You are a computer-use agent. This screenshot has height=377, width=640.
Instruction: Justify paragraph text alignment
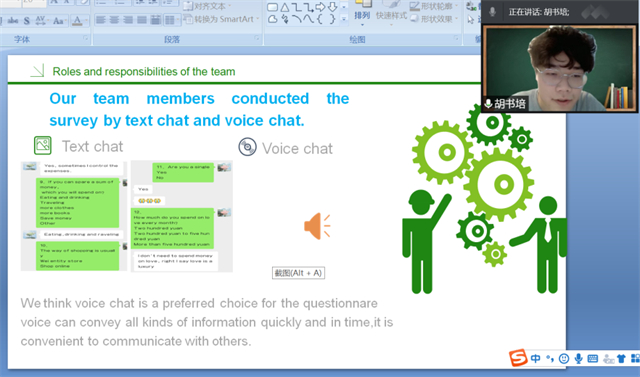coord(142,20)
